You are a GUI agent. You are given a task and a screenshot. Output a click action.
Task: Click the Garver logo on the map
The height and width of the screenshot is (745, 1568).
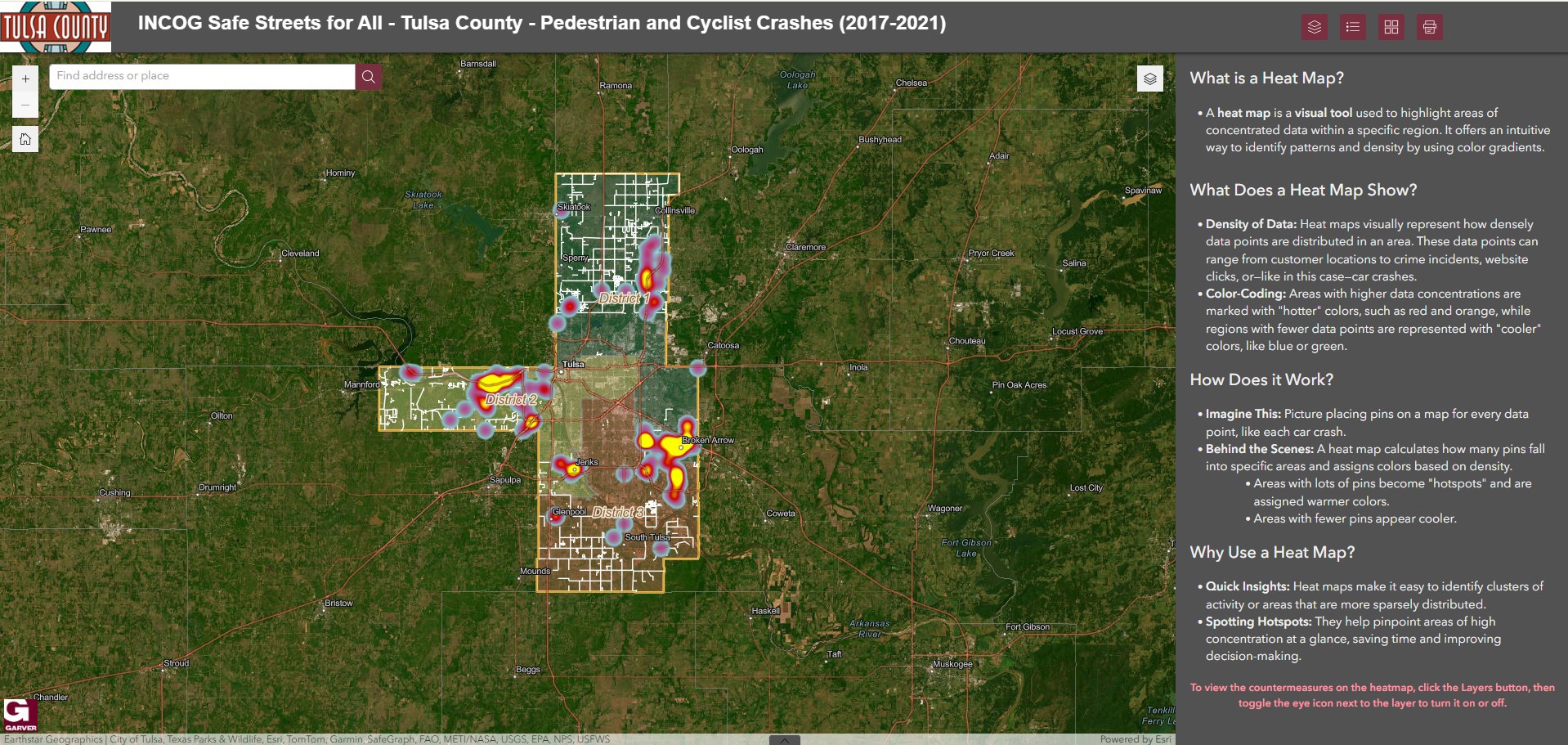tap(20, 715)
